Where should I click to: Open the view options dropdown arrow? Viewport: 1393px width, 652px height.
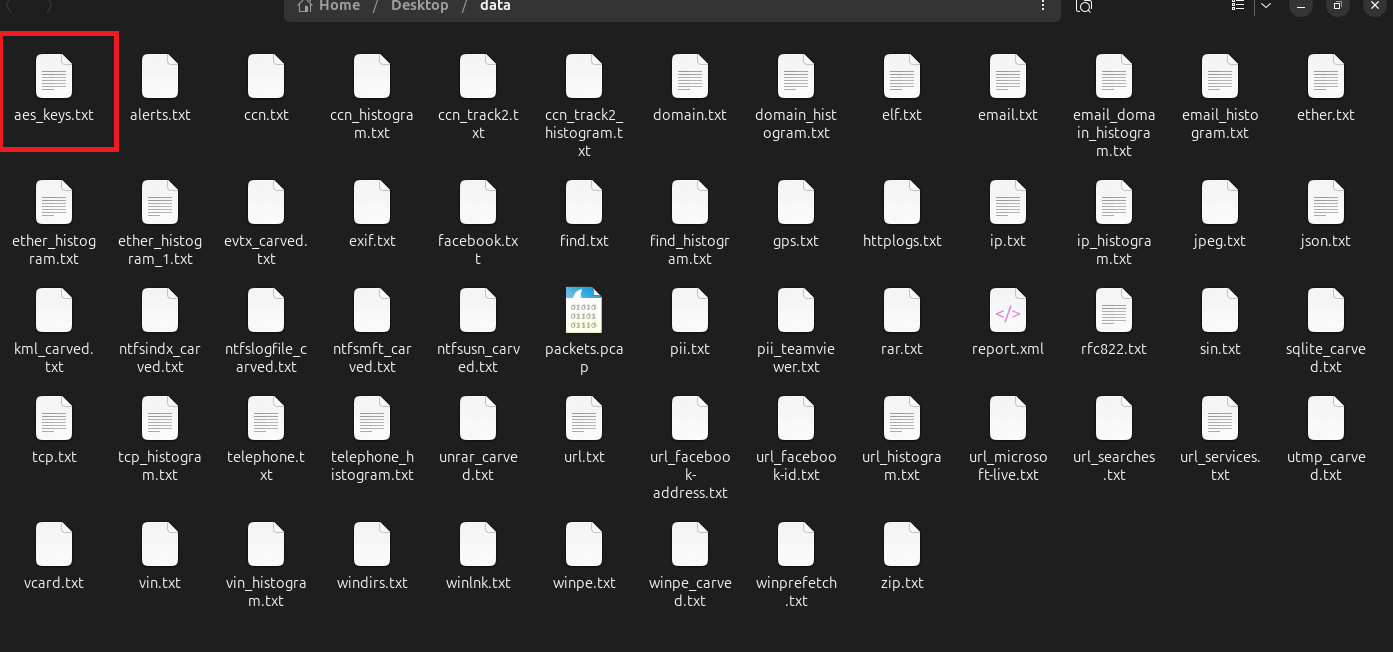point(1266,6)
